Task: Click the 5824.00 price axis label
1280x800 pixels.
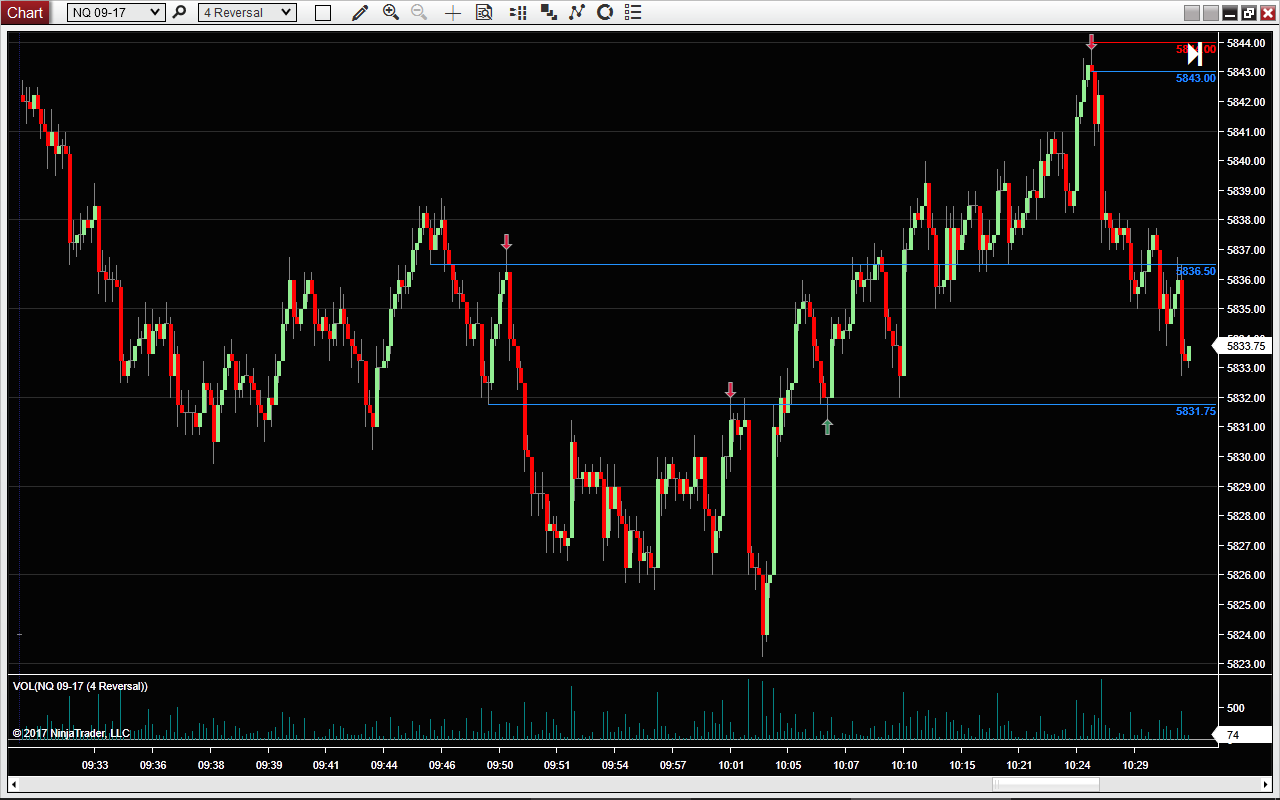Action: pos(1246,634)
